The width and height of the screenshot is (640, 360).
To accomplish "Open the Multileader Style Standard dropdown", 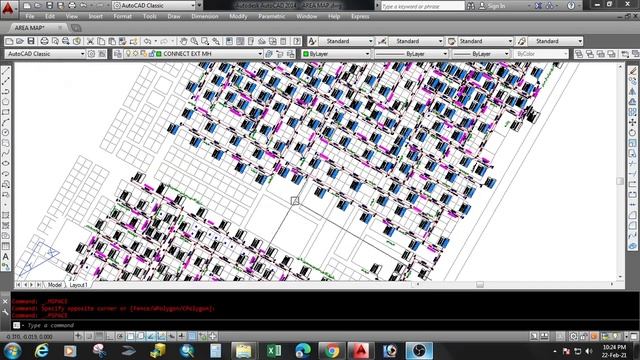I will click(555, 41).
